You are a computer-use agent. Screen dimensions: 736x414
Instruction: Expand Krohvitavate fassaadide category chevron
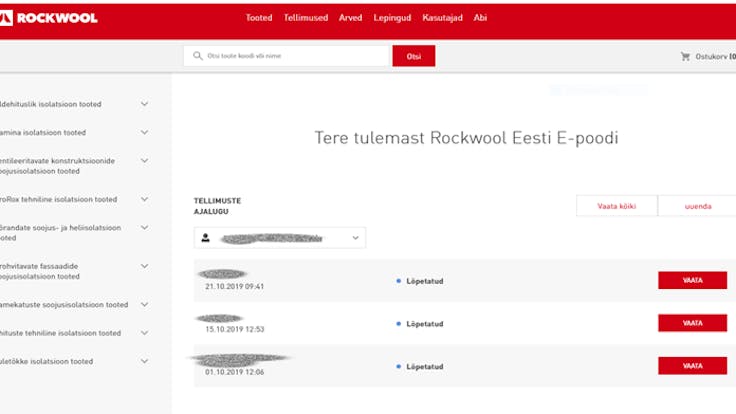(x=145, y=266)
